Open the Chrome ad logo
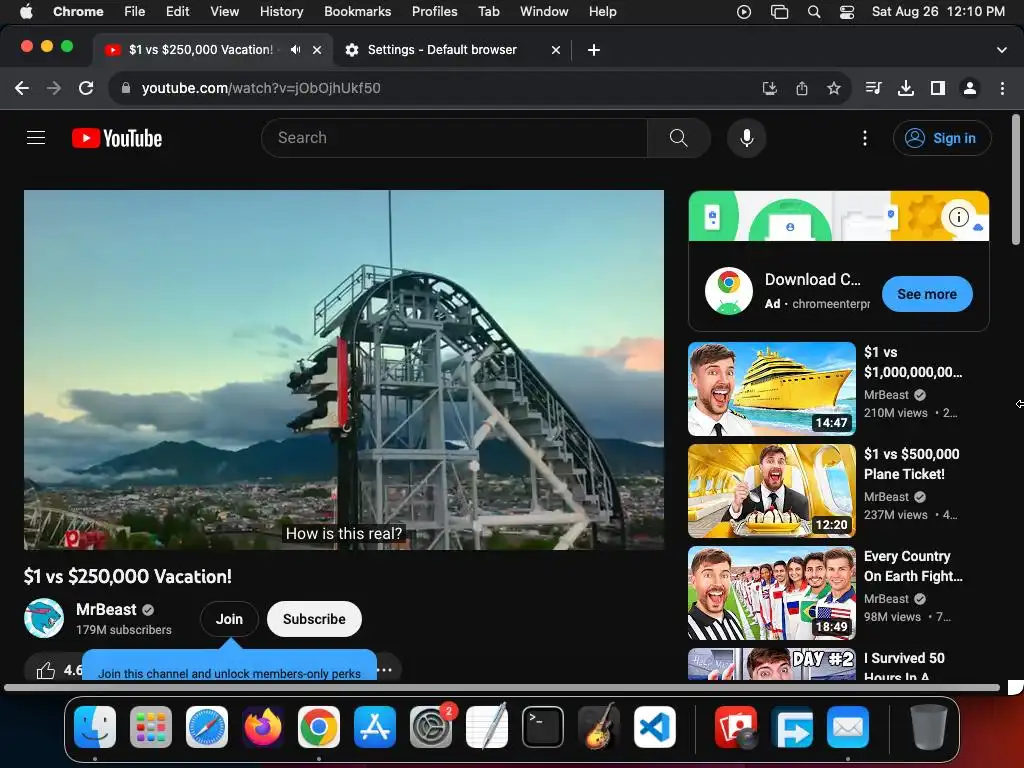1024x768 pixels. [729, 291]
